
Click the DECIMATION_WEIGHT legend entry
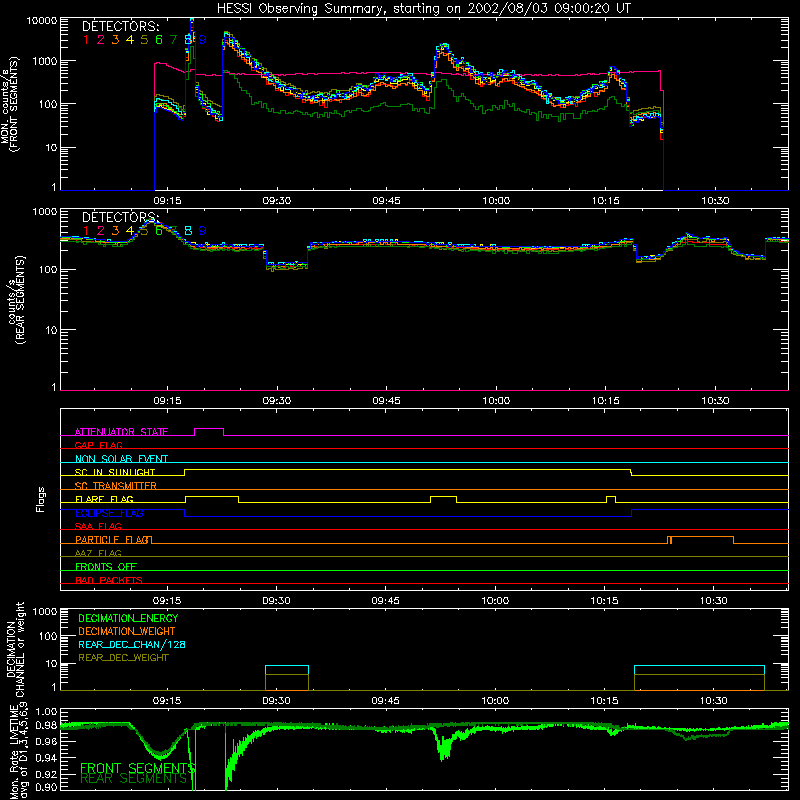(x=127, y=631)
